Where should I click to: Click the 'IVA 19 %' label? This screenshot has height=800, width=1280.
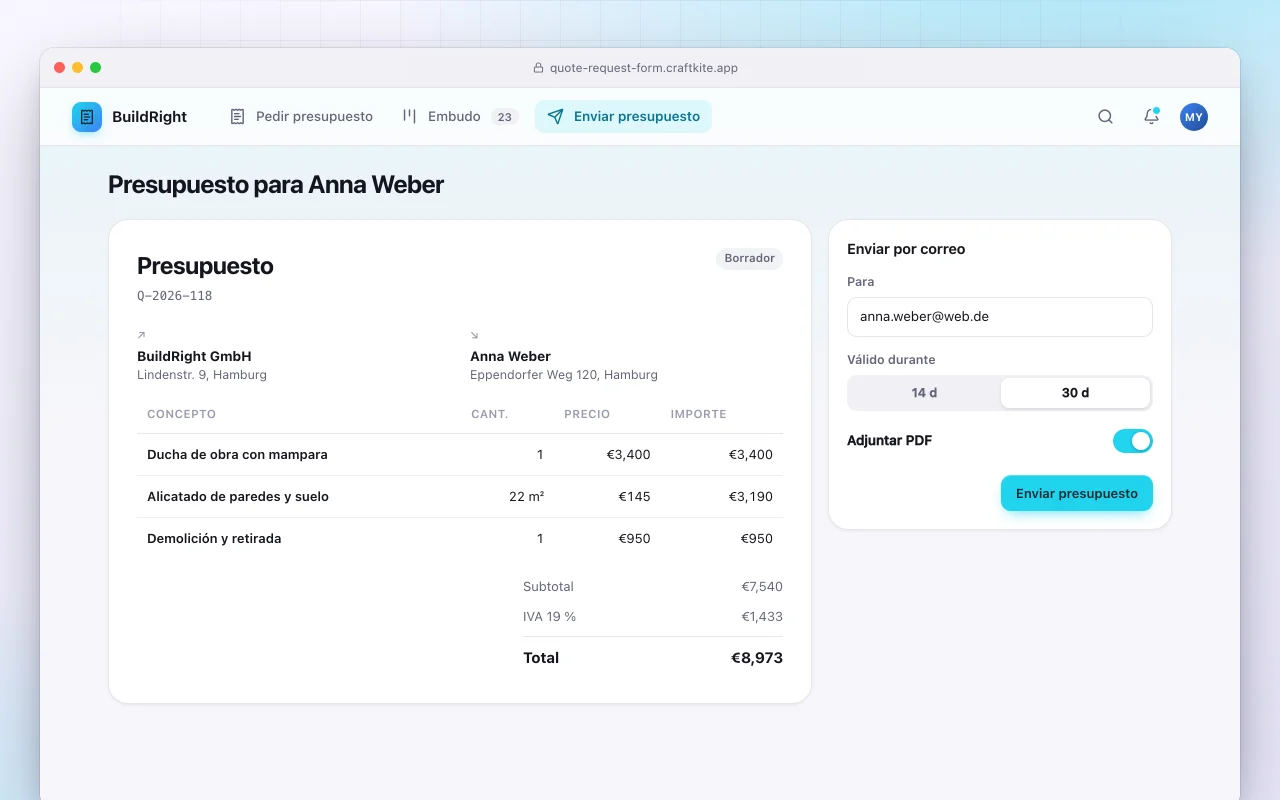point(550,617)
